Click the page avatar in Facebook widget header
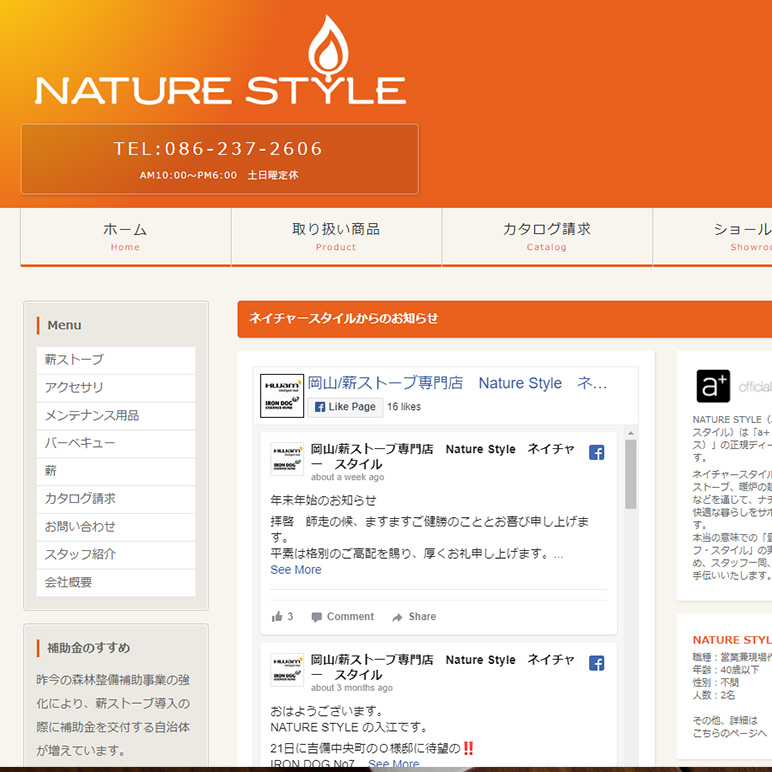The height and width of the screenshot is (772, 772). click(x=282, y=395)
